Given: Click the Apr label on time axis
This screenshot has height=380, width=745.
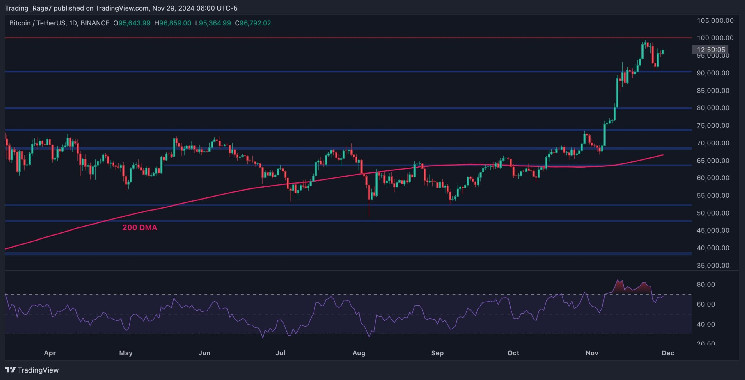Looking at the screenshot, I should [x=50, y=353].
